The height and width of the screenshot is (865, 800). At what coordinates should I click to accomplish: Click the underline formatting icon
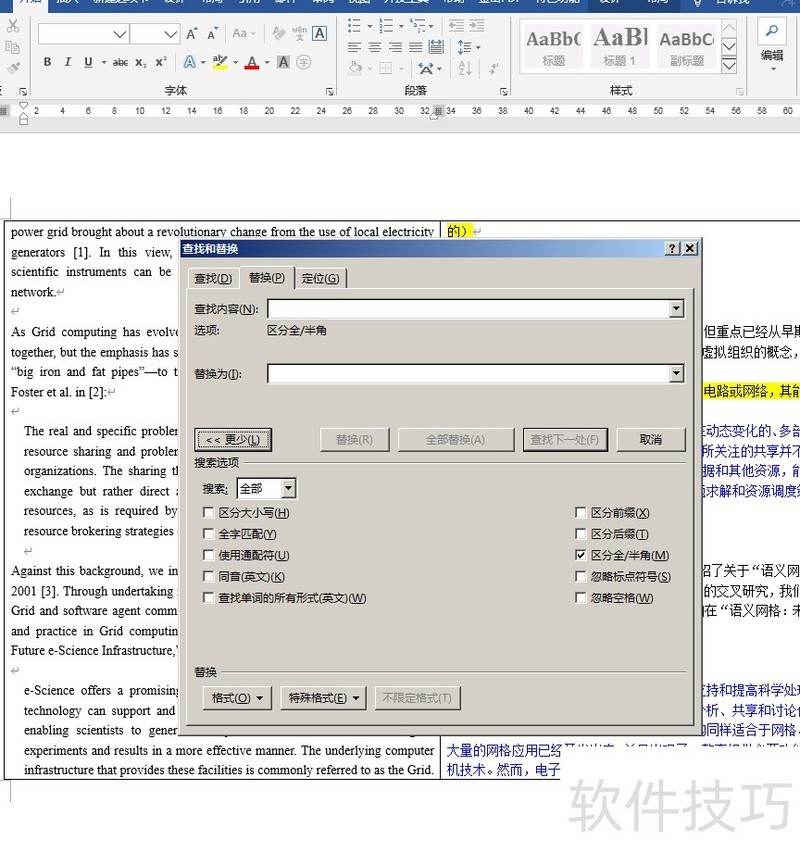click(x=88, y=62)
